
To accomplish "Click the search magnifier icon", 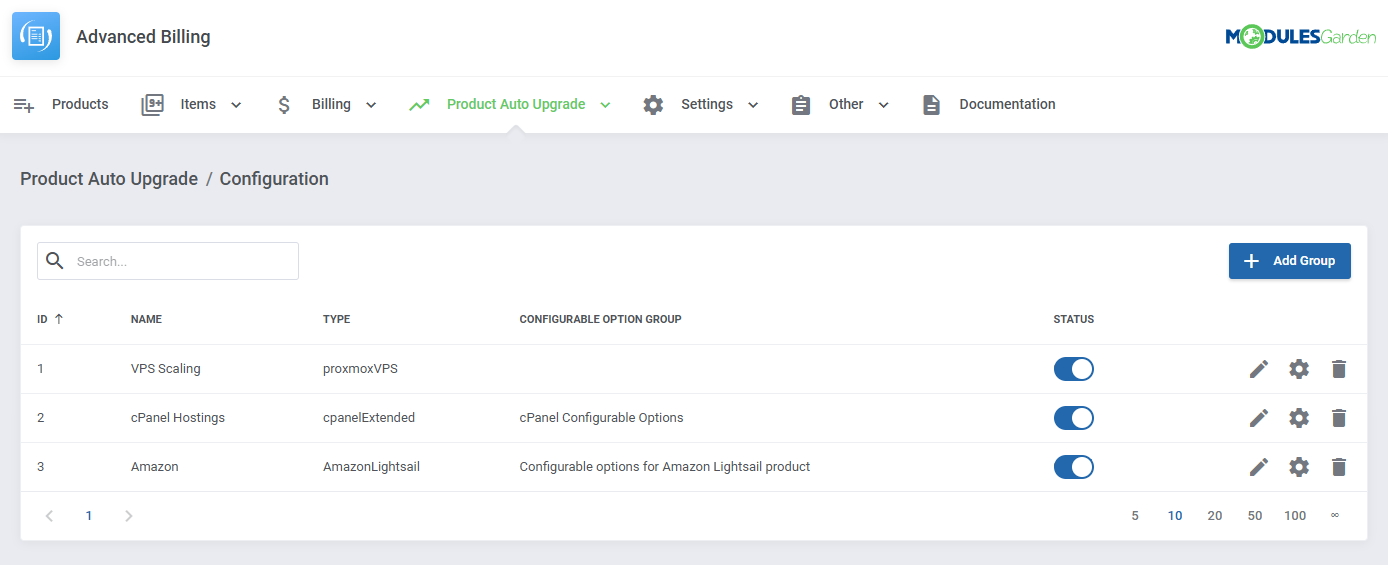I will point(56,261).
